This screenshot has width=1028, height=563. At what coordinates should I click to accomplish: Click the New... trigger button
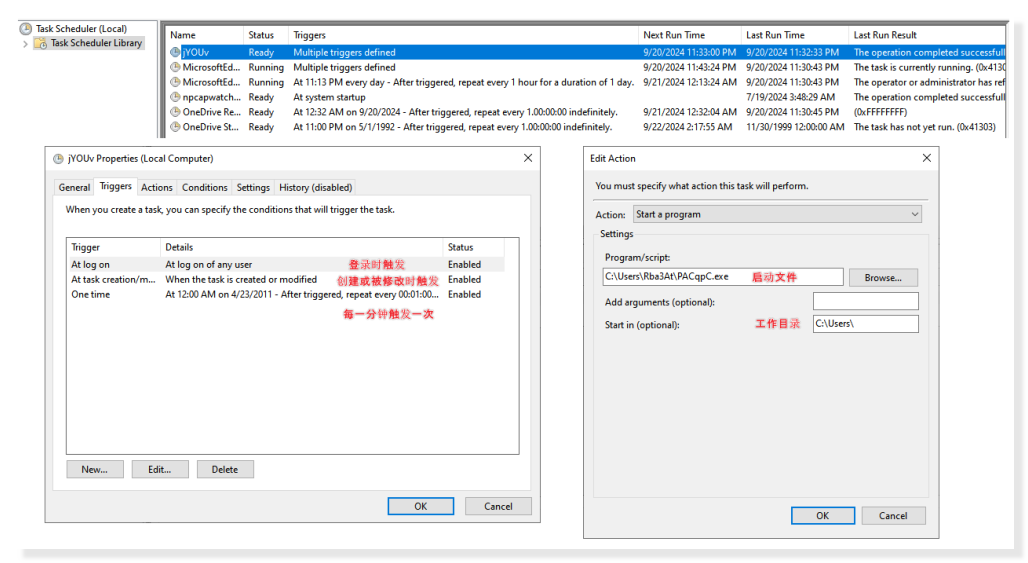coord(94,469)
